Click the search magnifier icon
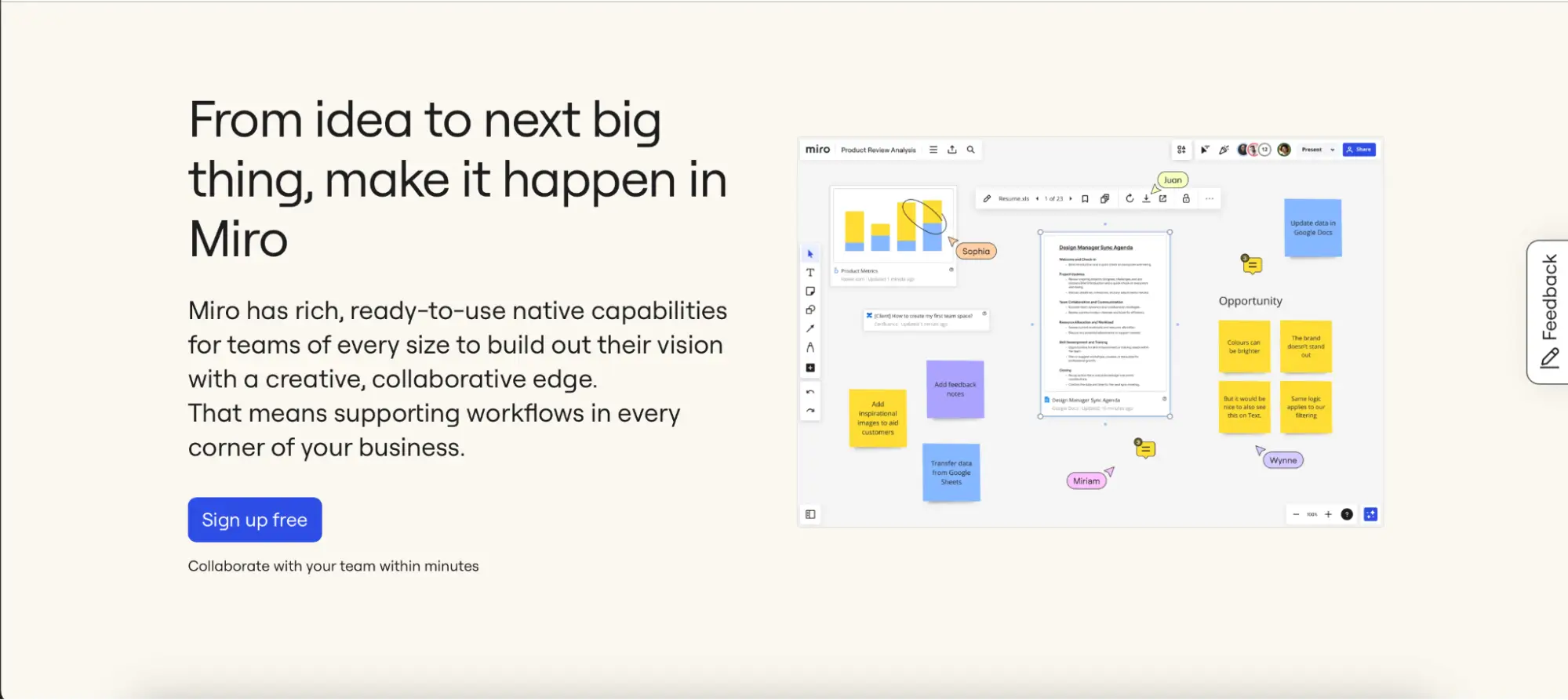Image resolution: width=1568 pixels, height=700 pixels. (971, 150)
